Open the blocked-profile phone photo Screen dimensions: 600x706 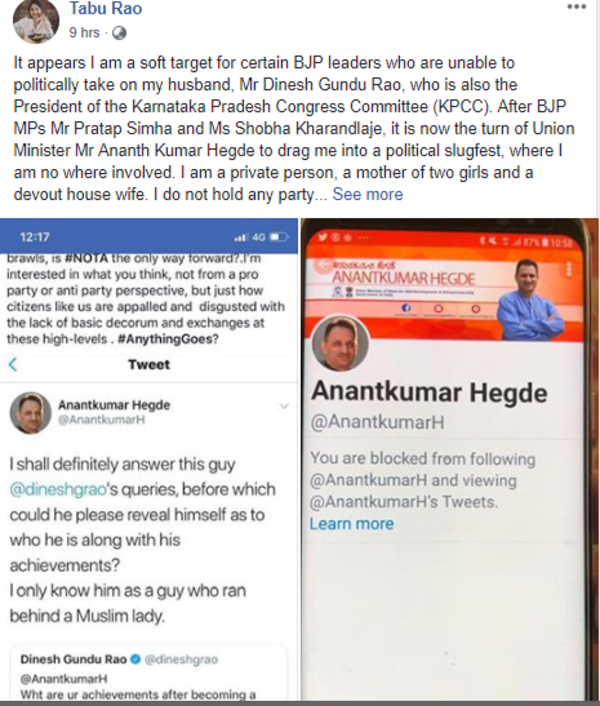pyautogui.click(x=450, y=460)
